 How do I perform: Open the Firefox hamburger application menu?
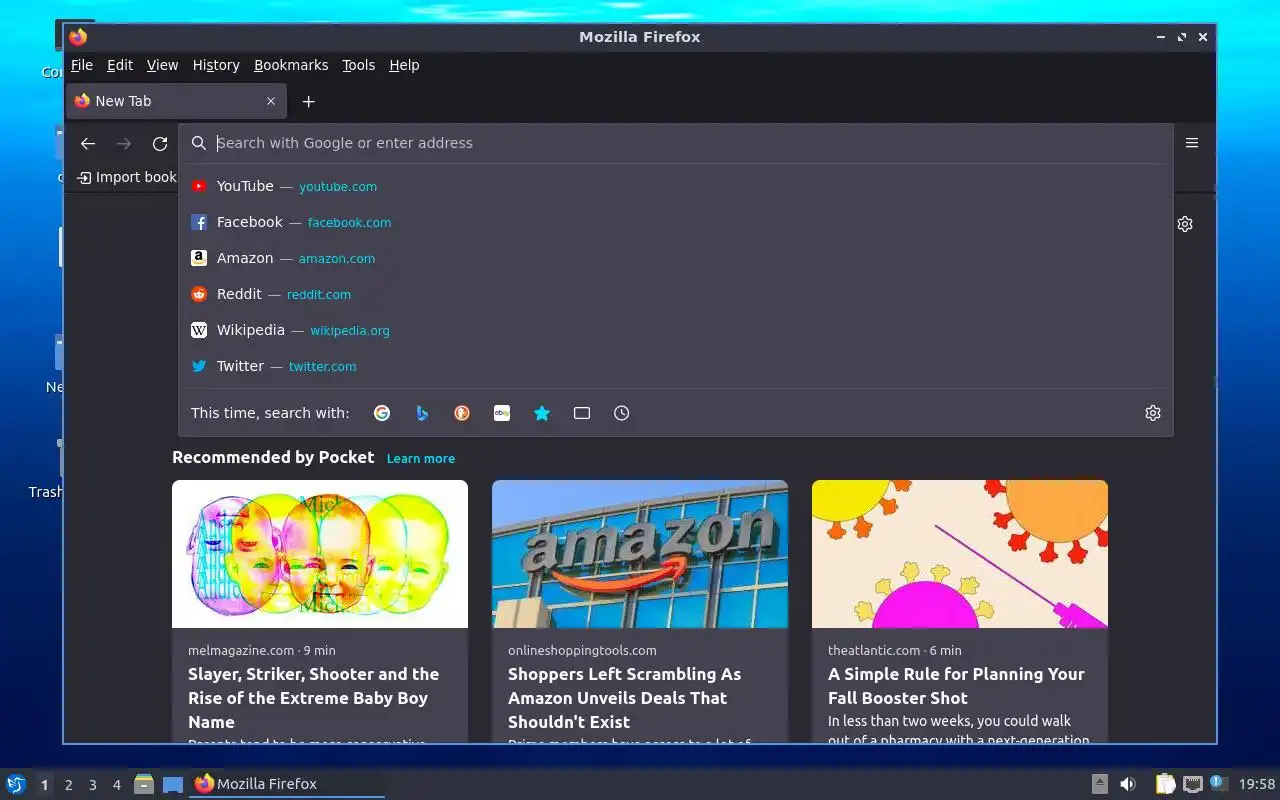pos(1192,143)
